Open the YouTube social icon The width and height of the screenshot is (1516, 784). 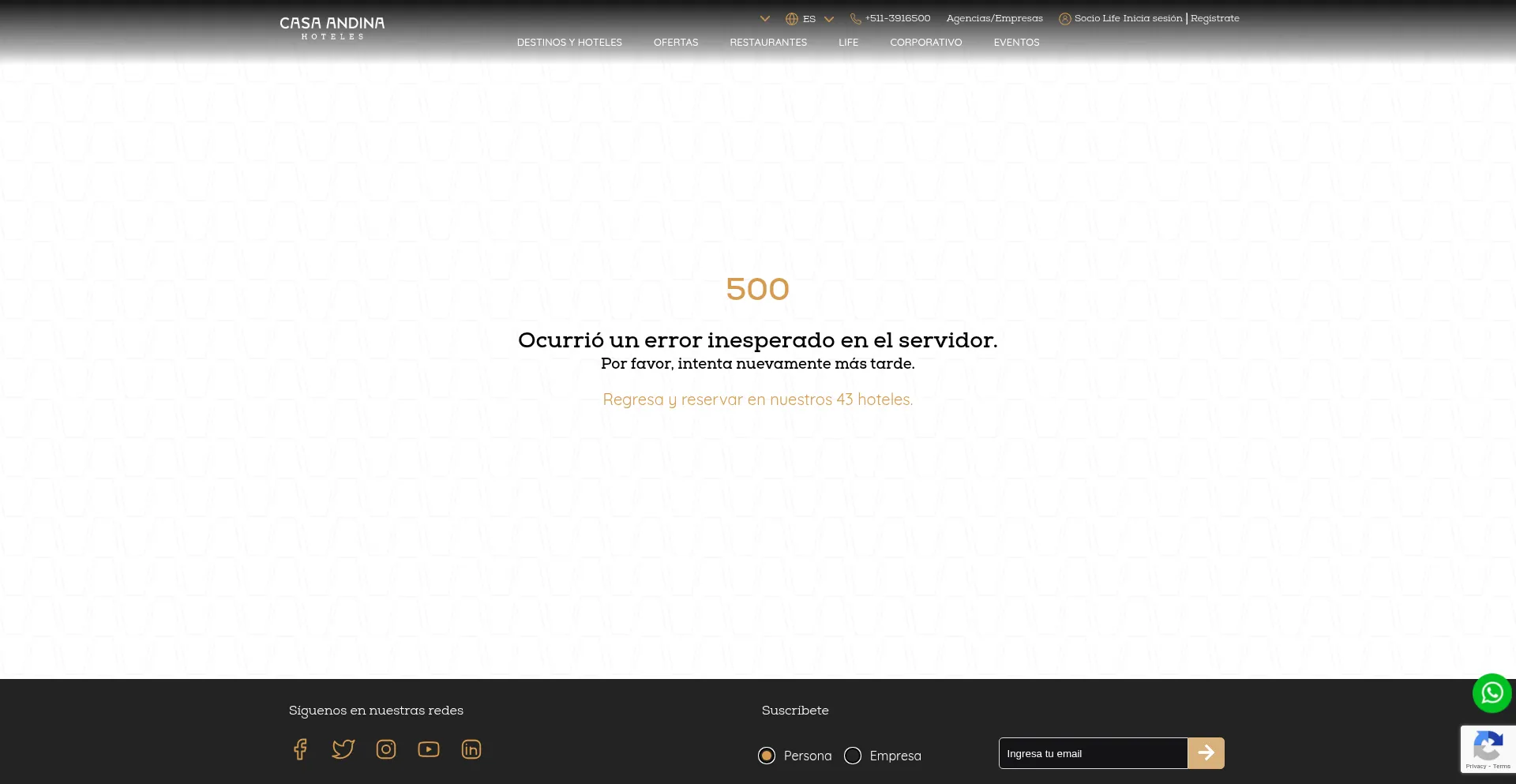429,749
